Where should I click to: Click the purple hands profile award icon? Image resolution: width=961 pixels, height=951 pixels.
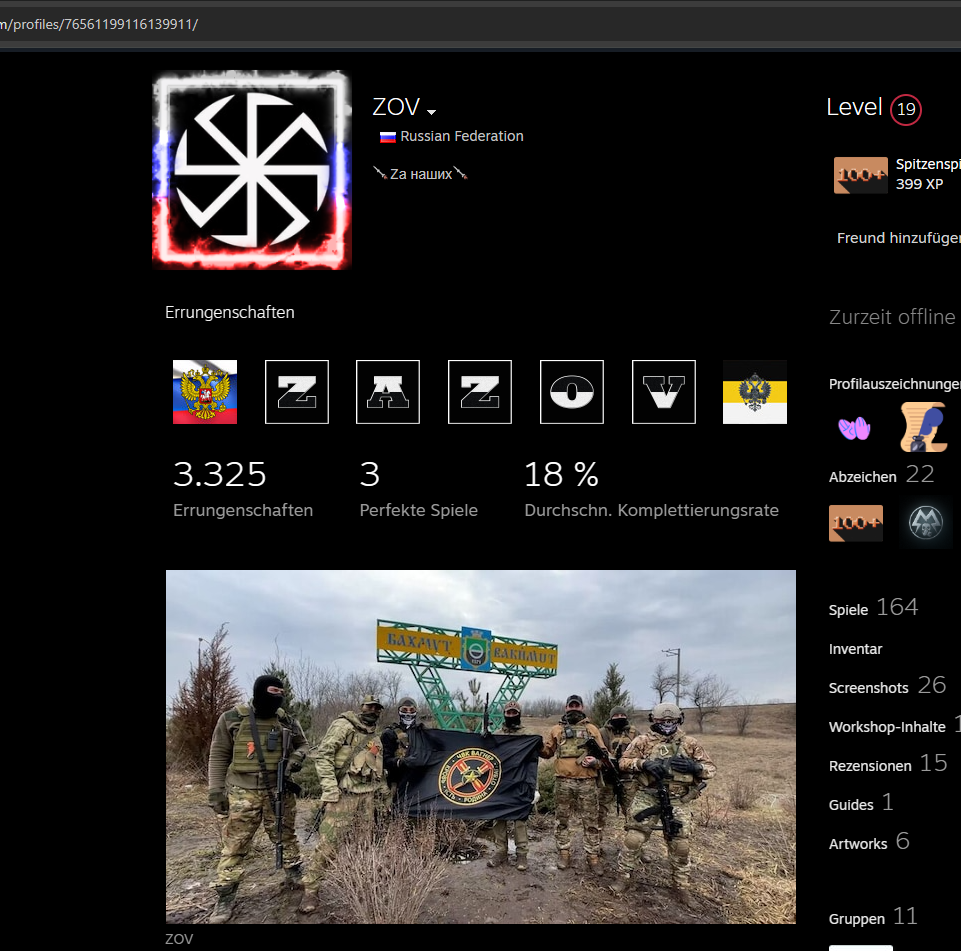[854, 428]
